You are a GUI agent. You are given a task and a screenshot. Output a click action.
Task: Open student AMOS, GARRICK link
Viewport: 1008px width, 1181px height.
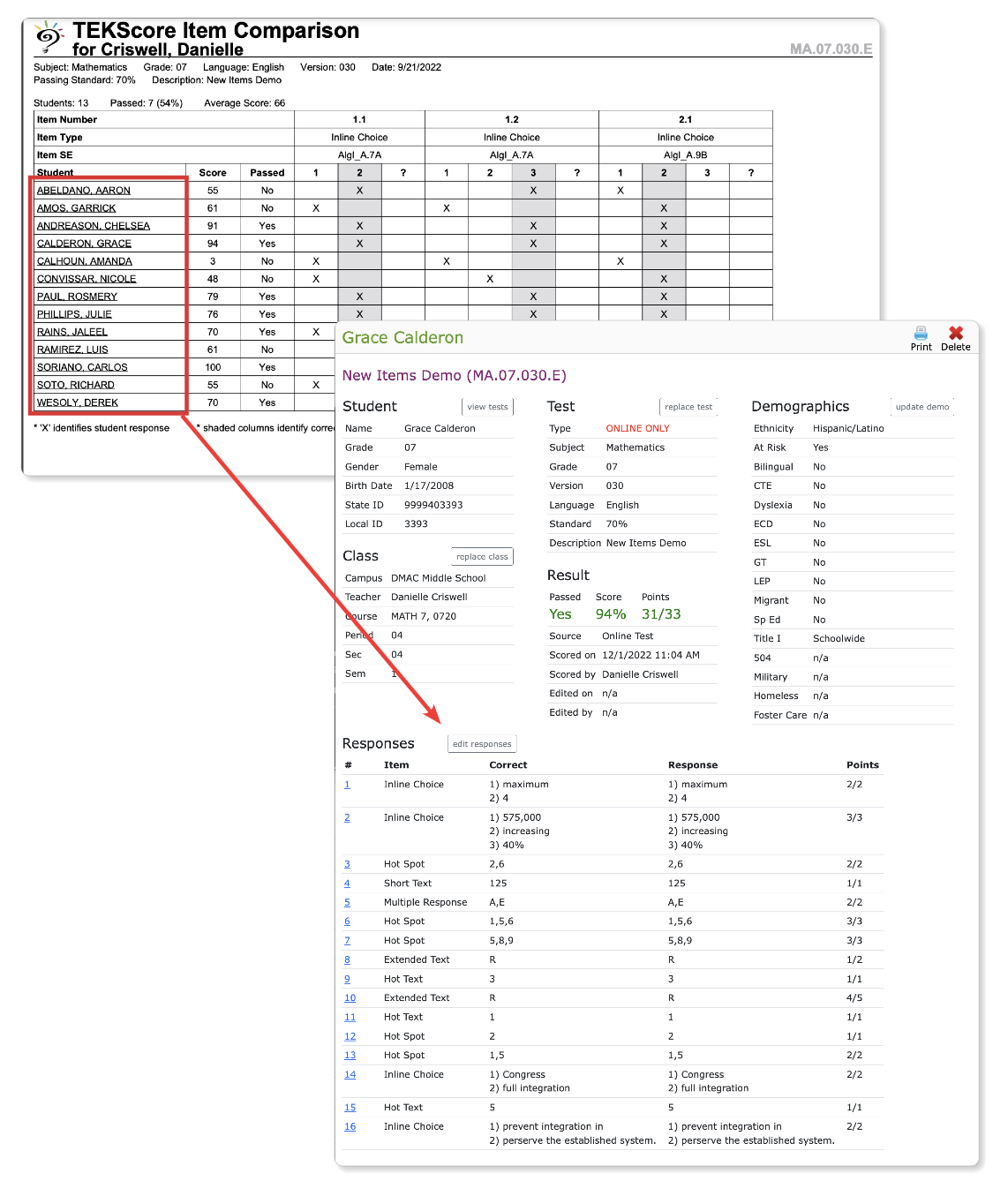click(x=77, y=208)
